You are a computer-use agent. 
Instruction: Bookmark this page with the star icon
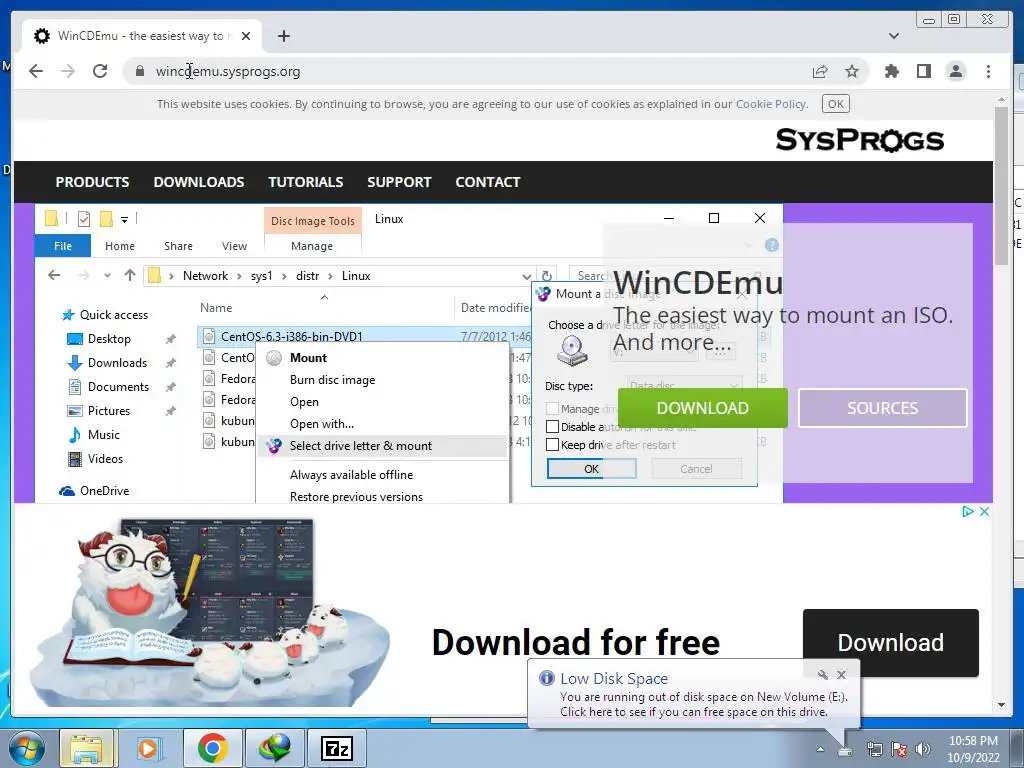click(852, 71)
